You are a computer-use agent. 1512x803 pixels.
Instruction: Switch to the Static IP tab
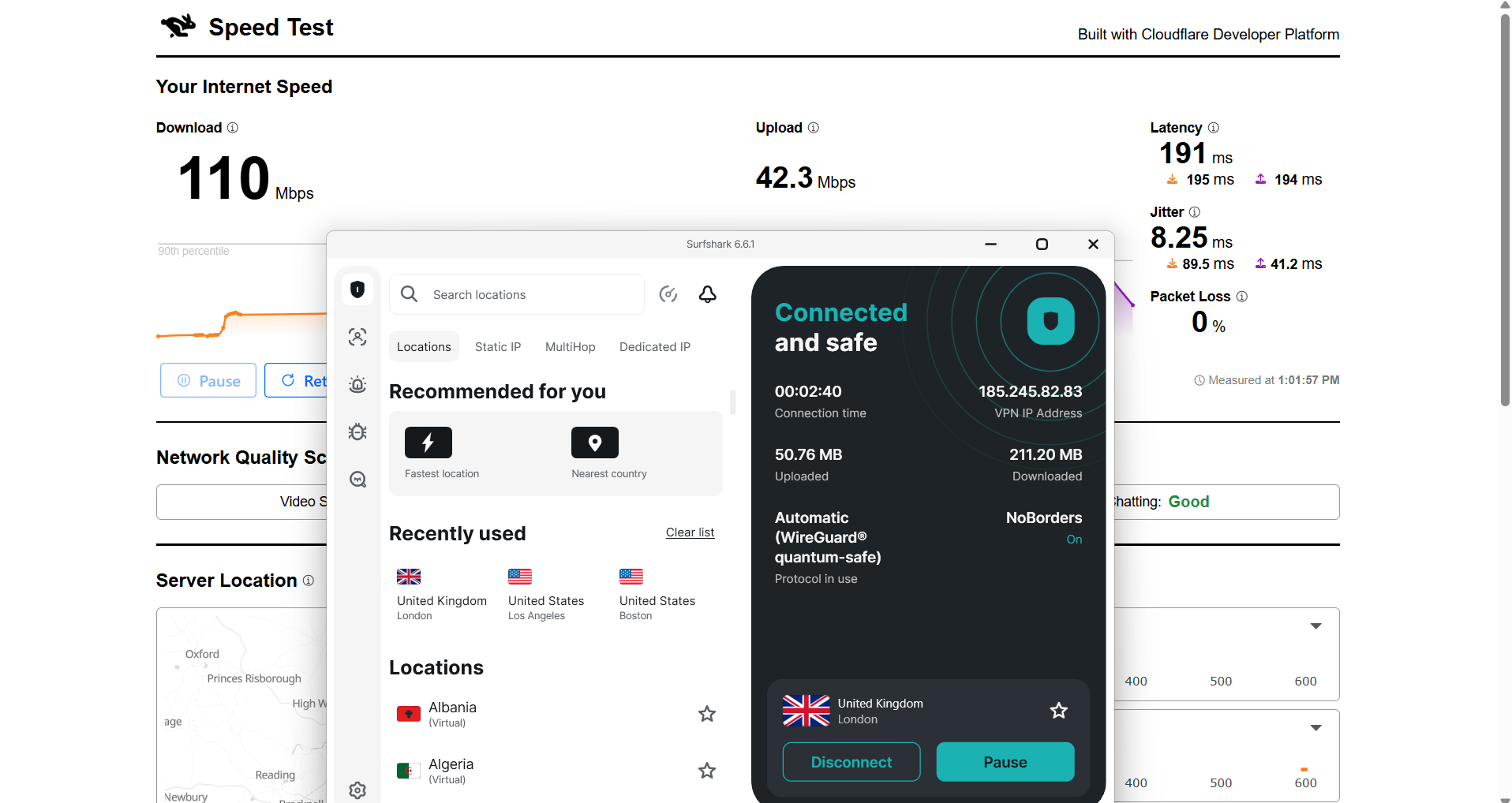(497, 346)
